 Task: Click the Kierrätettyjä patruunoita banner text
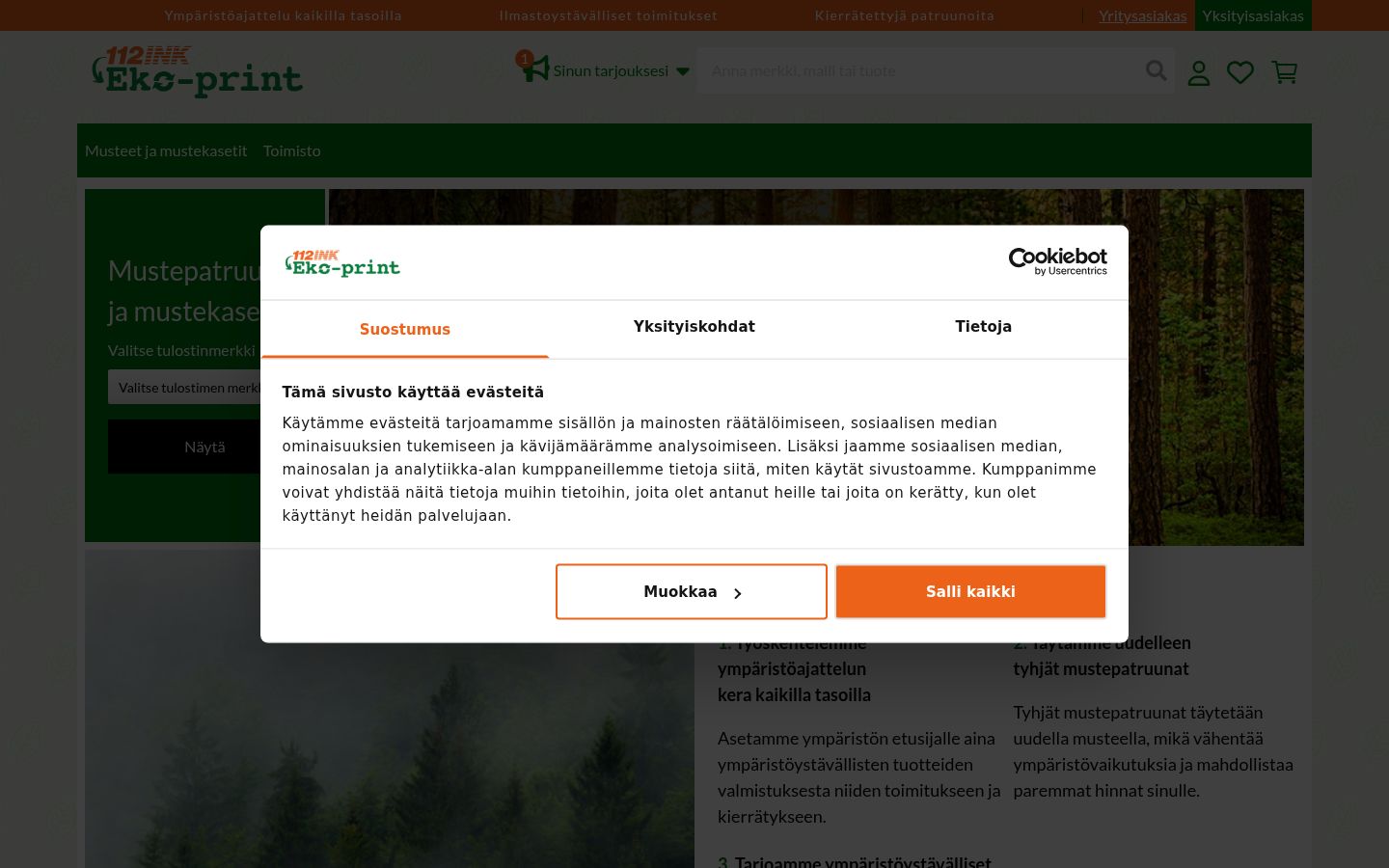coord(905,15)
